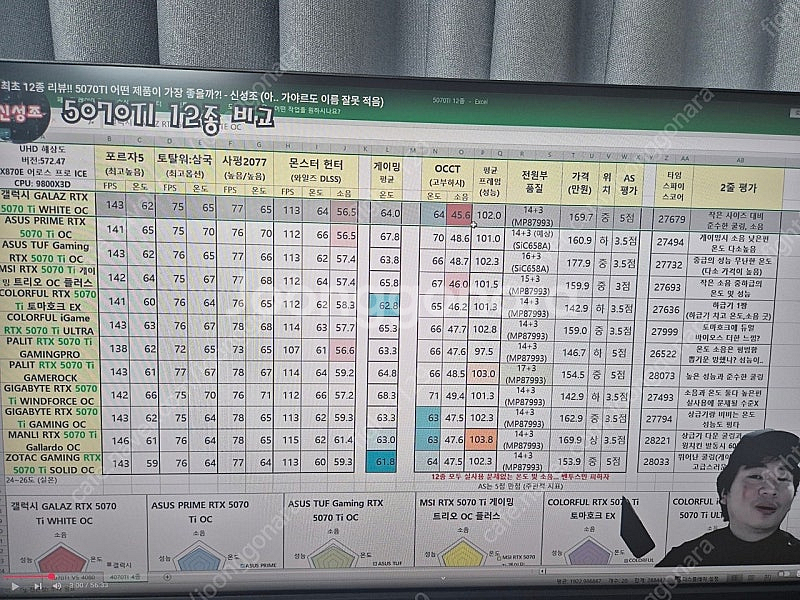Select the 포르자5 column header
Viewport: 800px width, 600px height.
(124, 163)
